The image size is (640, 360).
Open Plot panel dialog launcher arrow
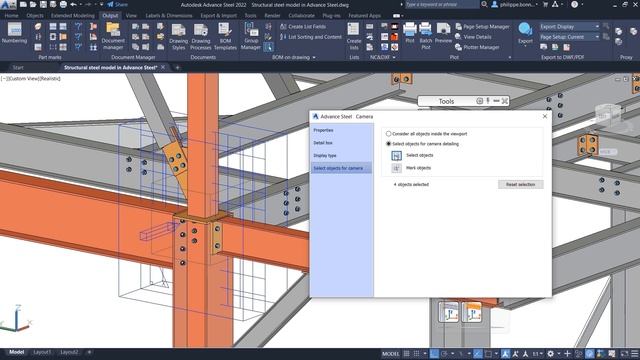point(510,58)
